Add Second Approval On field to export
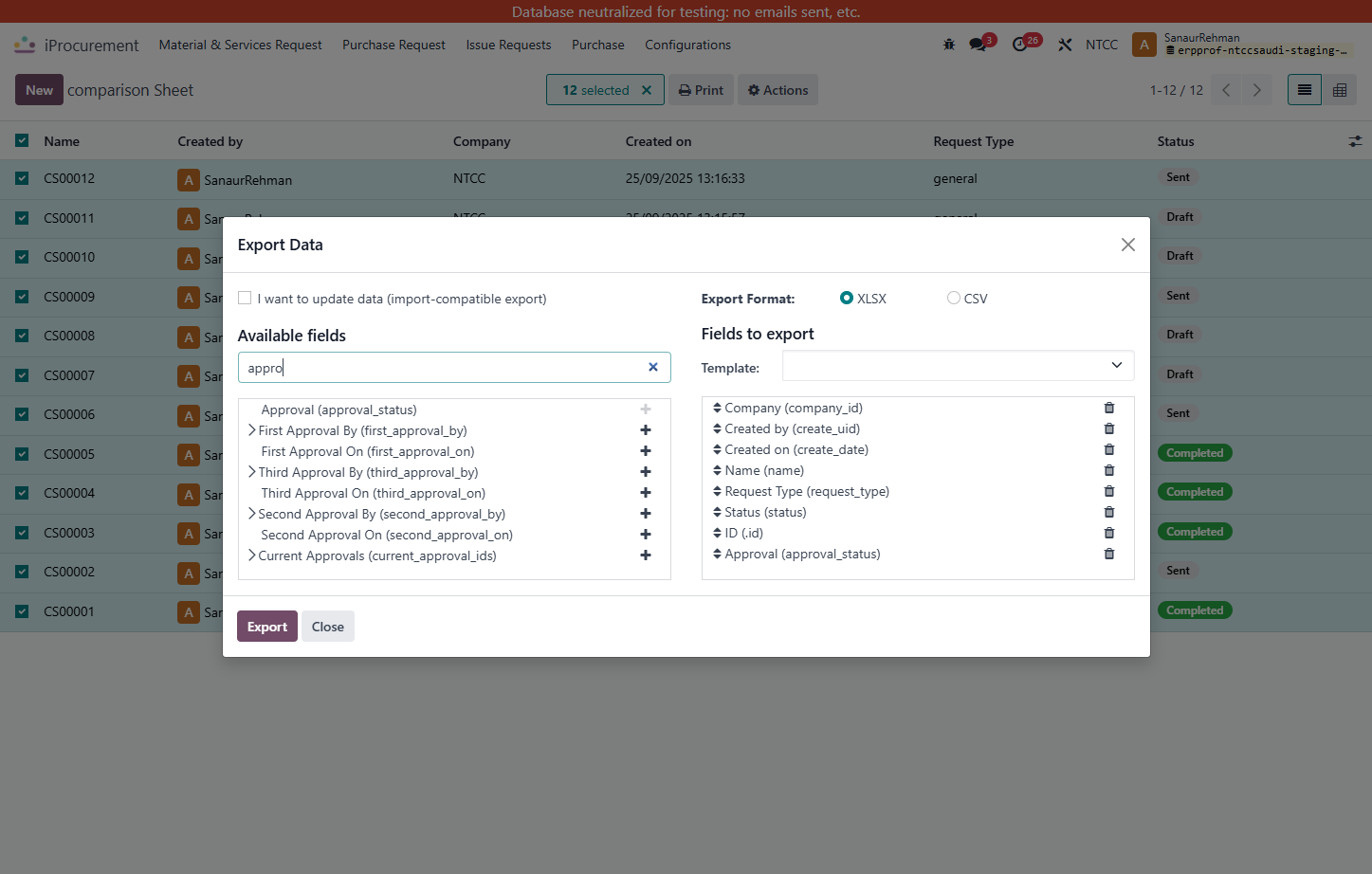 pyautogui.click(x=646, y=535)
